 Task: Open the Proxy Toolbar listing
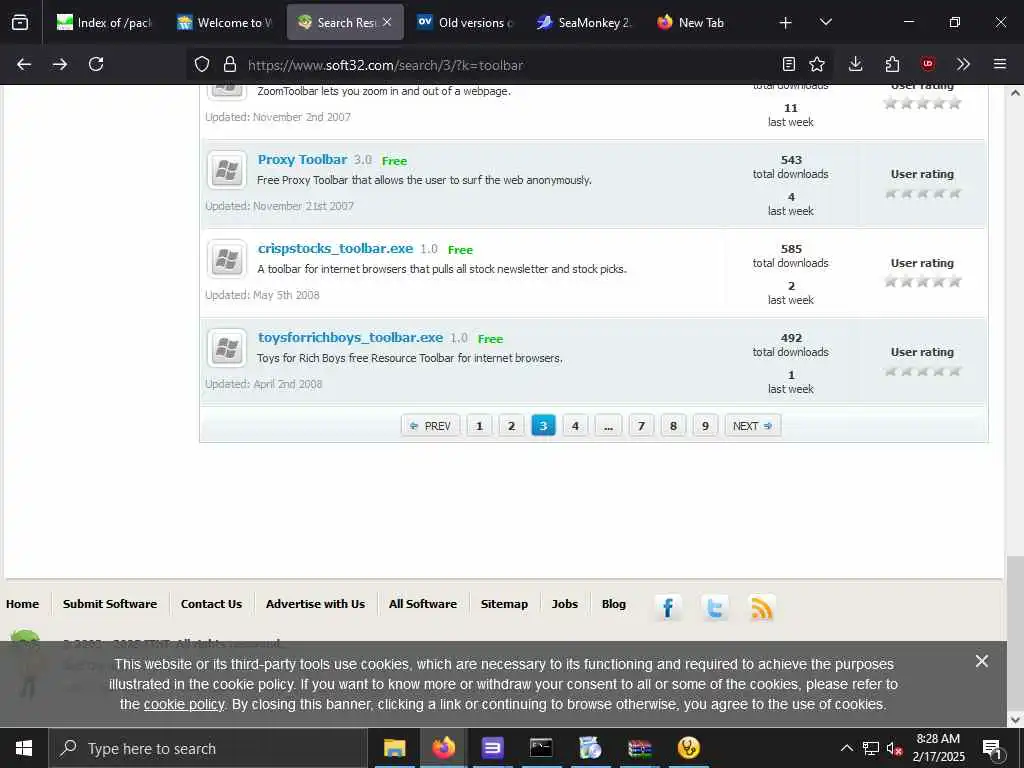click(302, 159)
